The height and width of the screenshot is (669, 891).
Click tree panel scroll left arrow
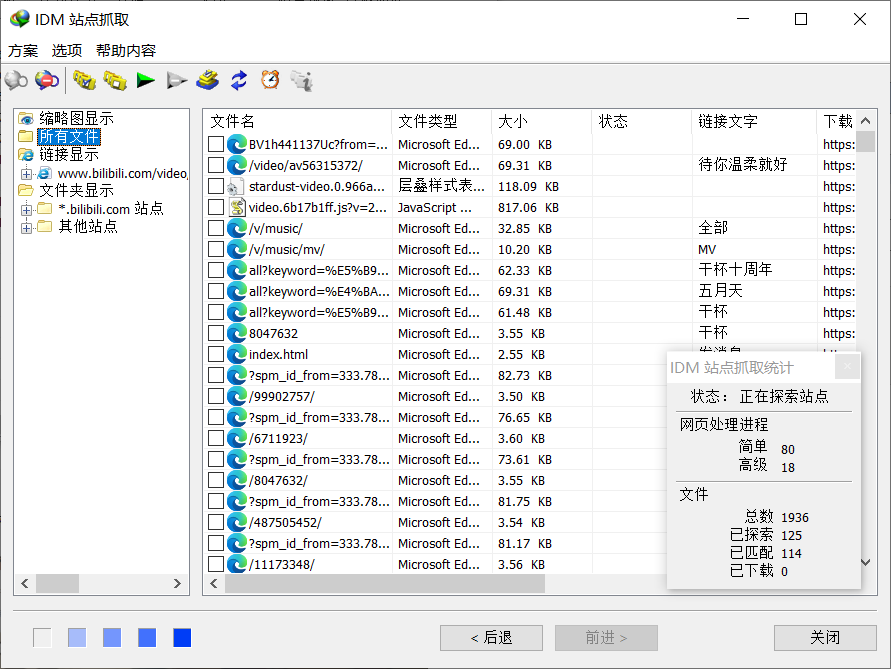pos(25,583)
